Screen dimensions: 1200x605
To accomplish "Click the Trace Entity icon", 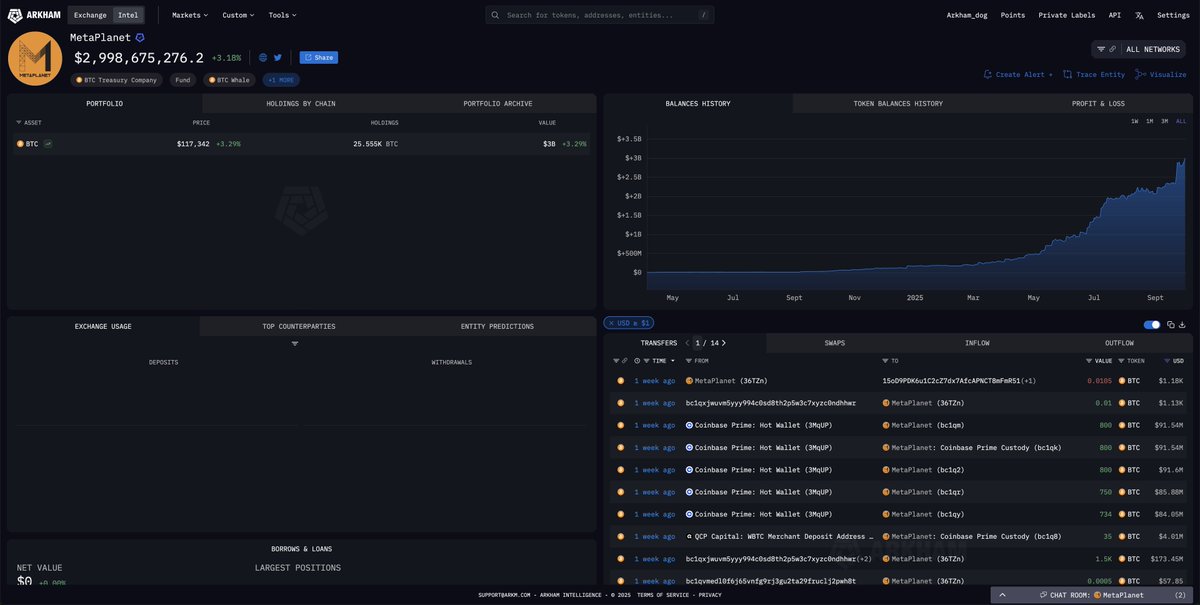I will (x=1067, y=74).
